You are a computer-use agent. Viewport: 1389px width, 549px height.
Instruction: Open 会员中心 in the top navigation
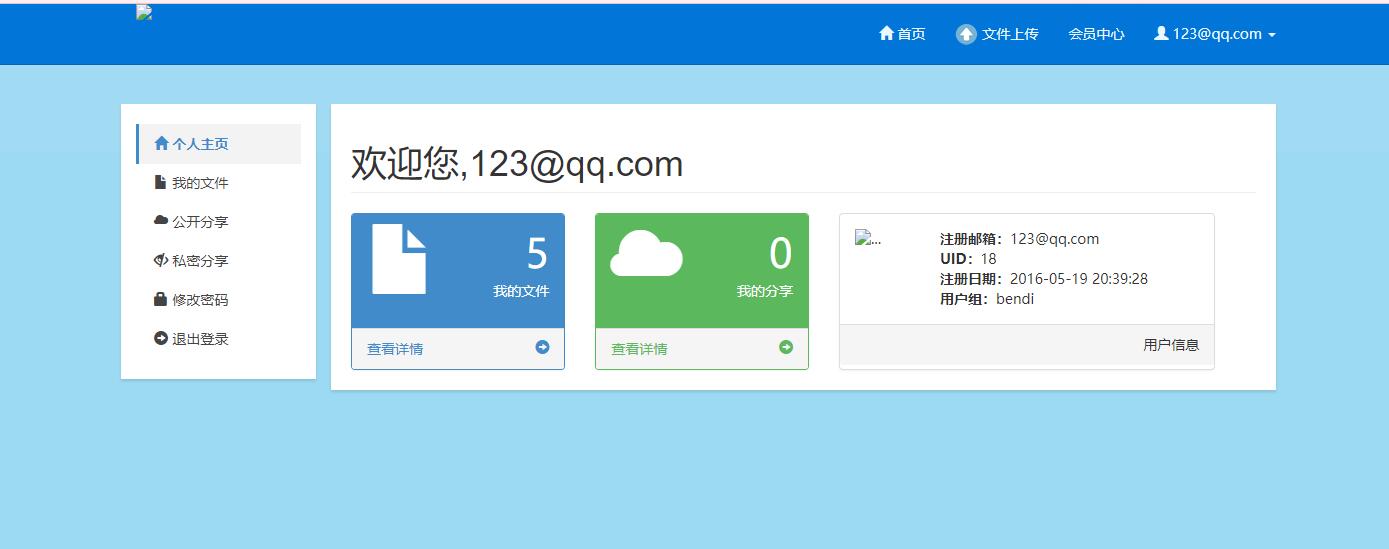click(1096, 34)
